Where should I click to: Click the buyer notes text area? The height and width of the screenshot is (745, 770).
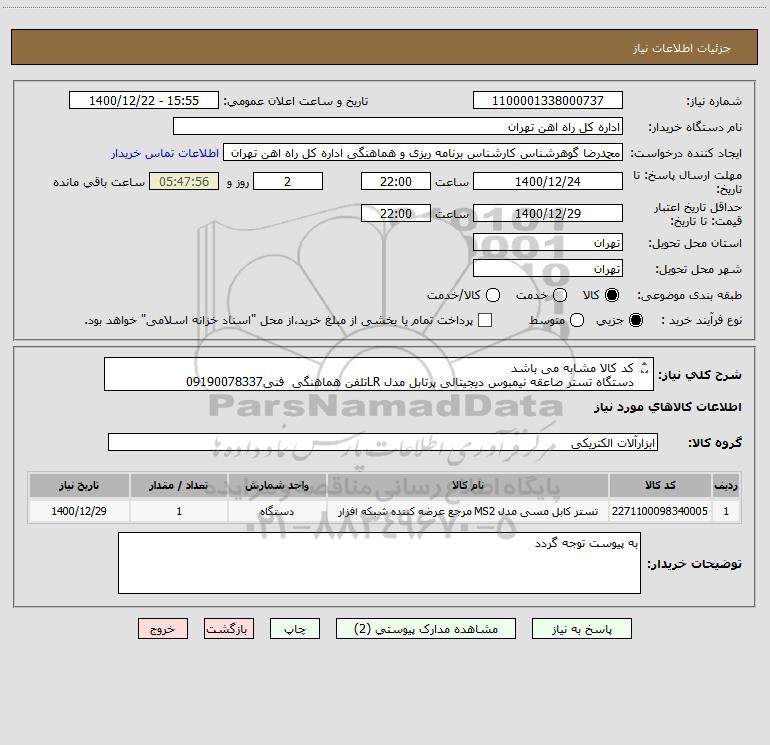point(379,563)
